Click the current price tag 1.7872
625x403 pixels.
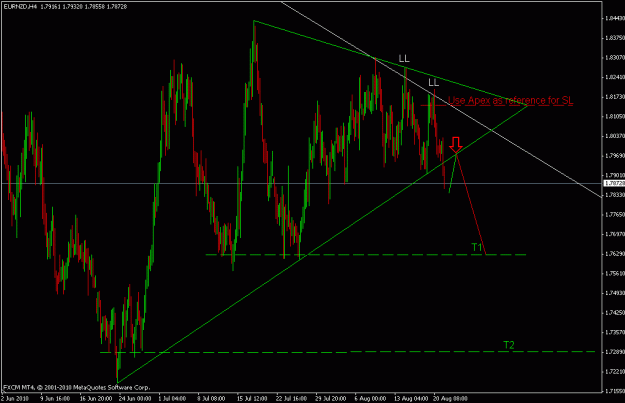[614, 183]
